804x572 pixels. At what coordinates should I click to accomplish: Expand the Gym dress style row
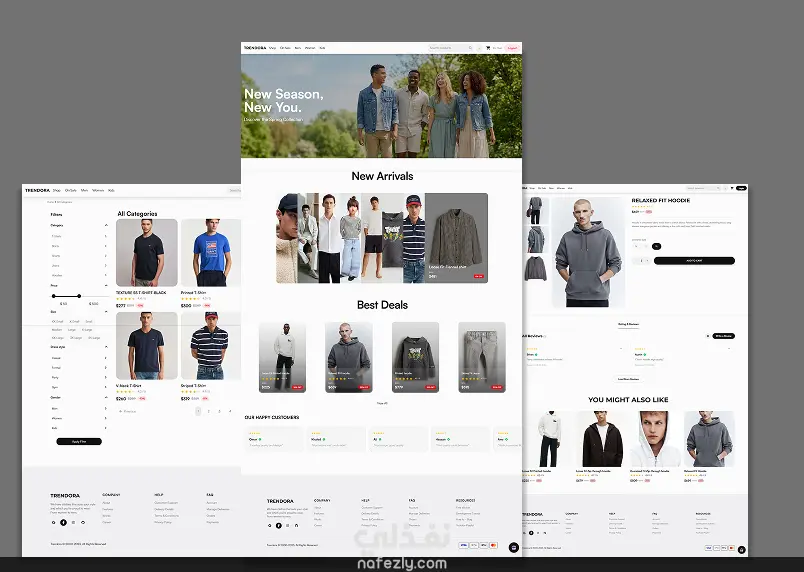[x=79, y=387]
